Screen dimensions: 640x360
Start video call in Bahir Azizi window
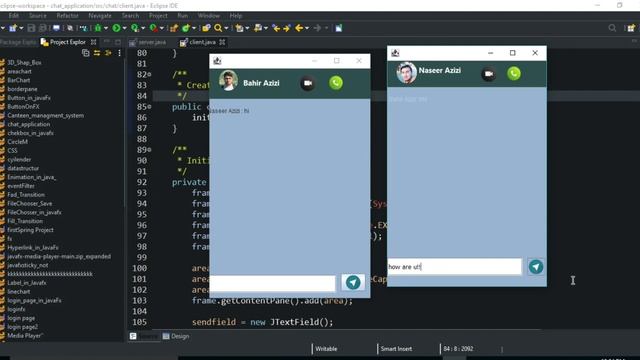click(308, 83)
